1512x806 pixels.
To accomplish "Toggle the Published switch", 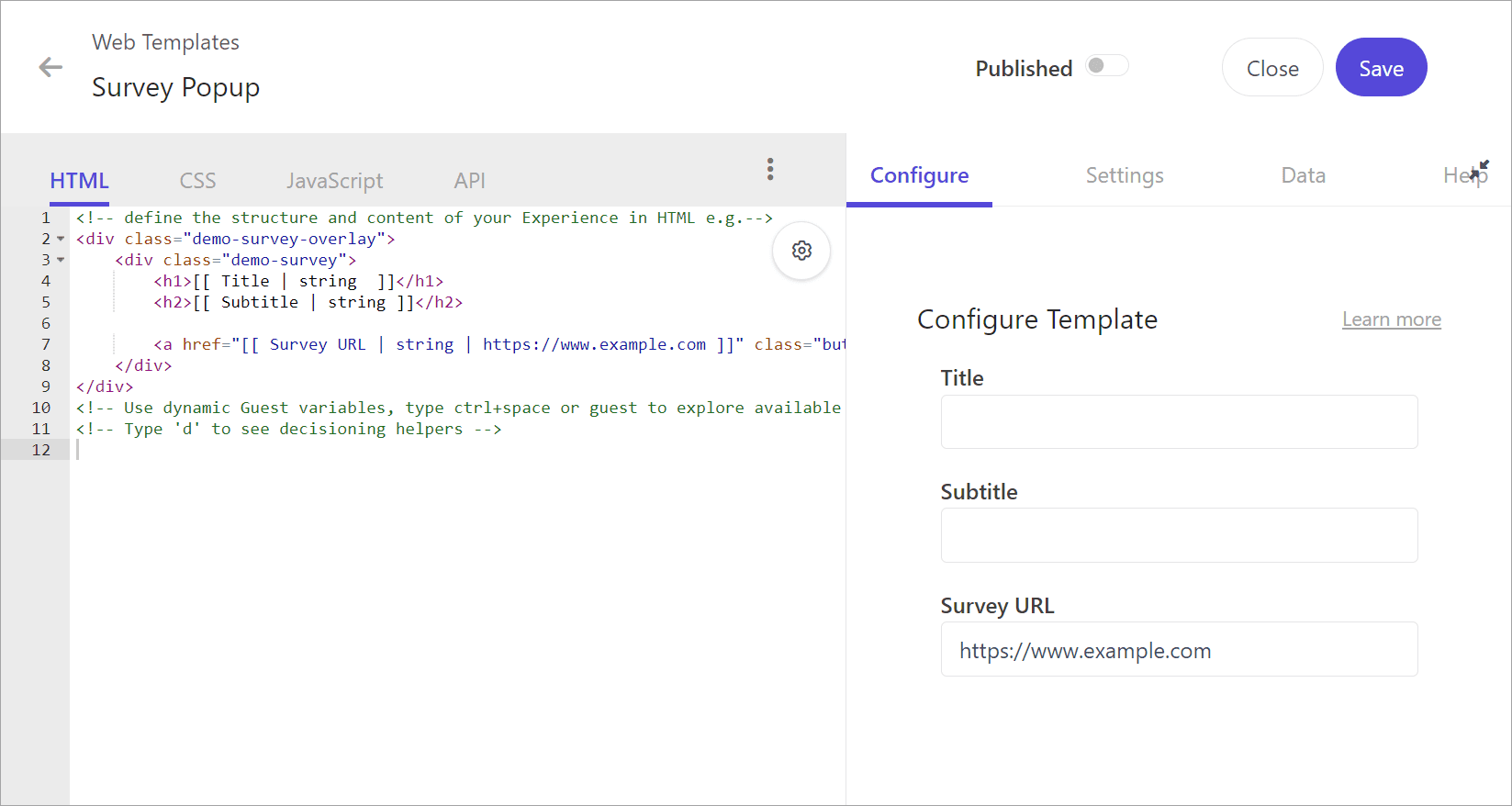I will point(1107,66).
